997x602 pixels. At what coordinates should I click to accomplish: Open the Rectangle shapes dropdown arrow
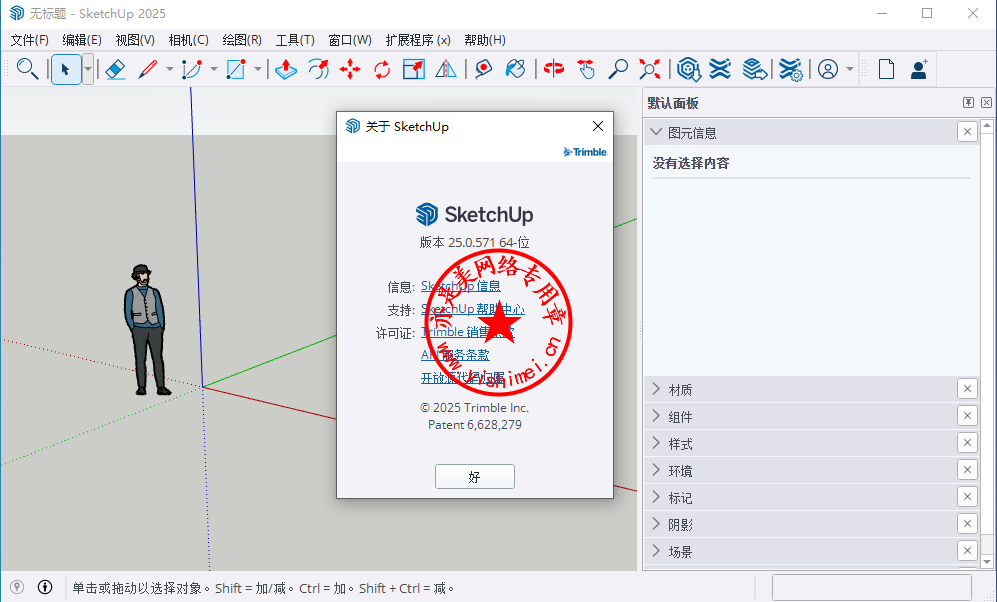[258, 69]
